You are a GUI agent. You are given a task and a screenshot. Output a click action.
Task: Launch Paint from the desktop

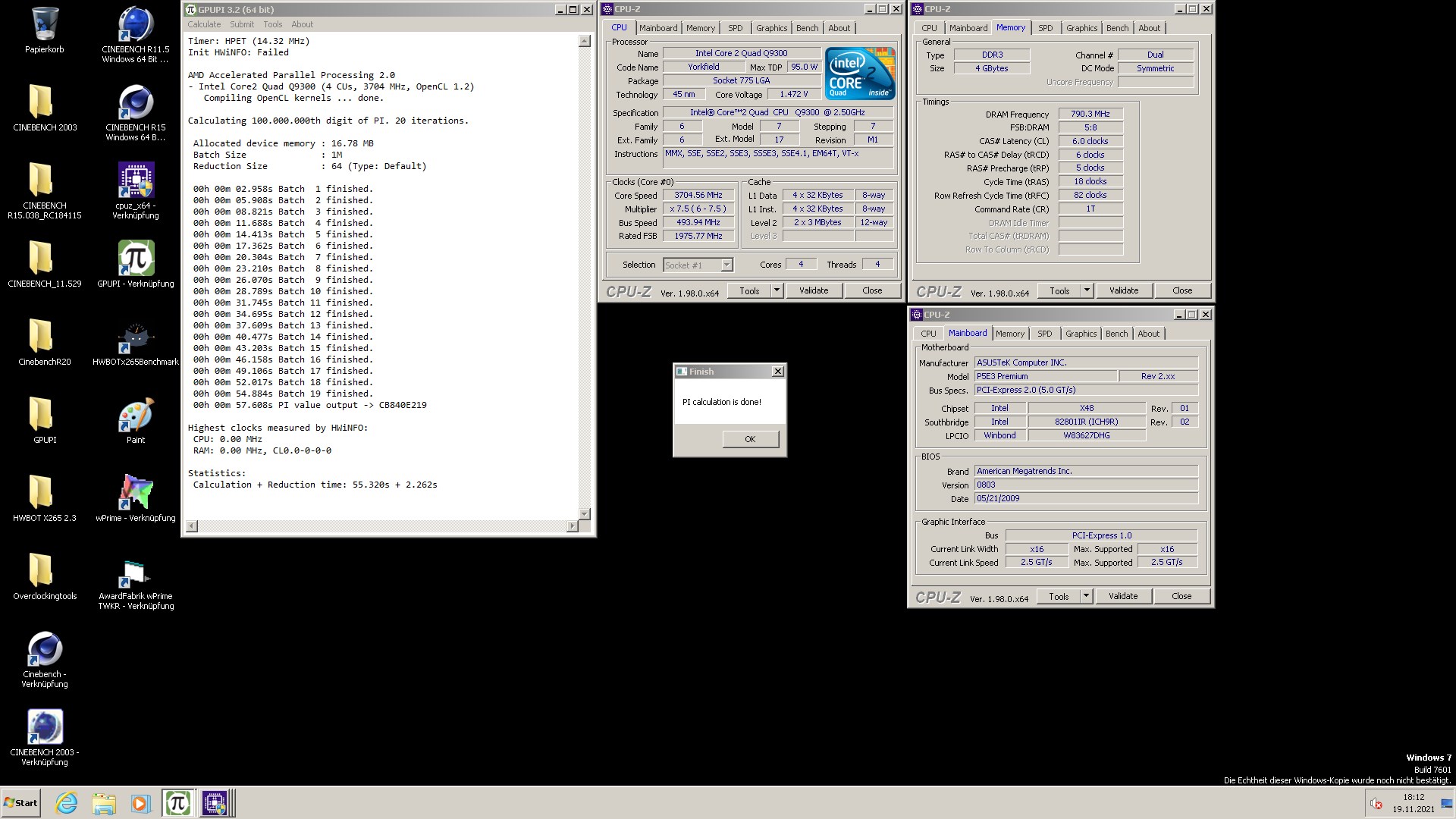136,420
